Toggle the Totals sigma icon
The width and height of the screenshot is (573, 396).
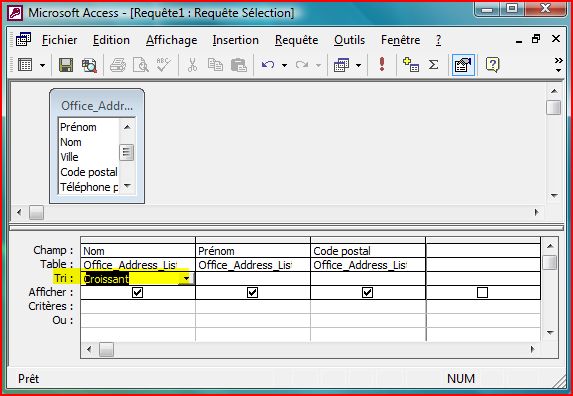(433, 65)
